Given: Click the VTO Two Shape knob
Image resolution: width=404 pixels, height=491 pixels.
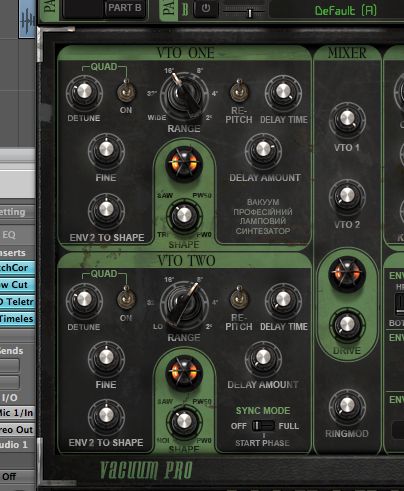Looking at the screenshot, I should click(184, 422).
